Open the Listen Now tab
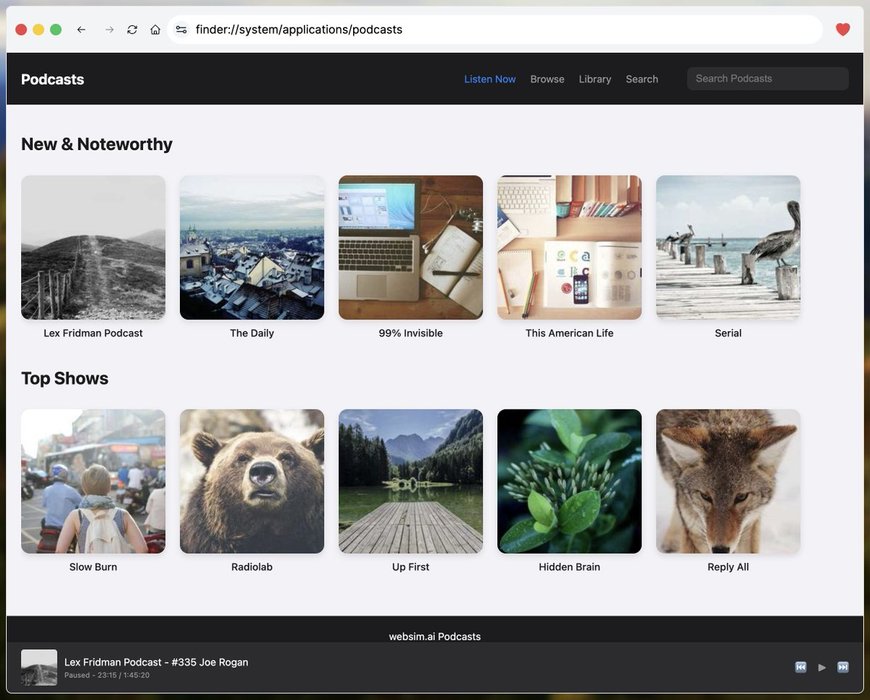 pos(489,79)
